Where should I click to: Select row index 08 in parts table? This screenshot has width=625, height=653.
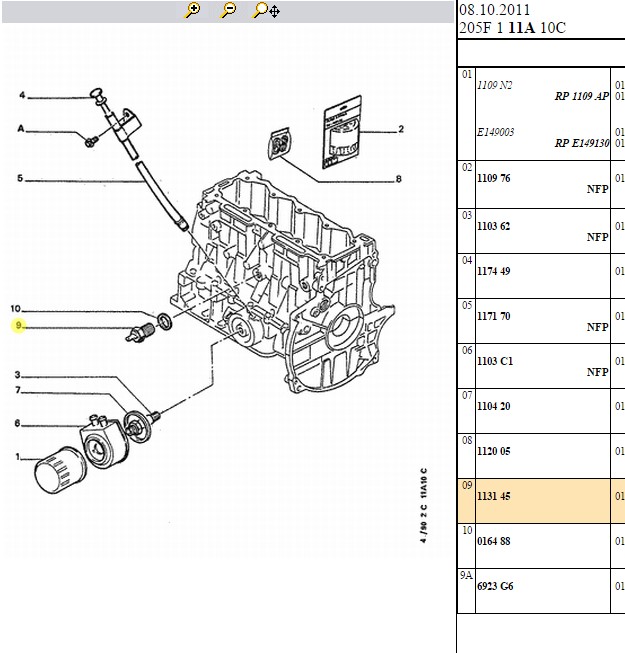pyautogui.click(x=467, y=440)
